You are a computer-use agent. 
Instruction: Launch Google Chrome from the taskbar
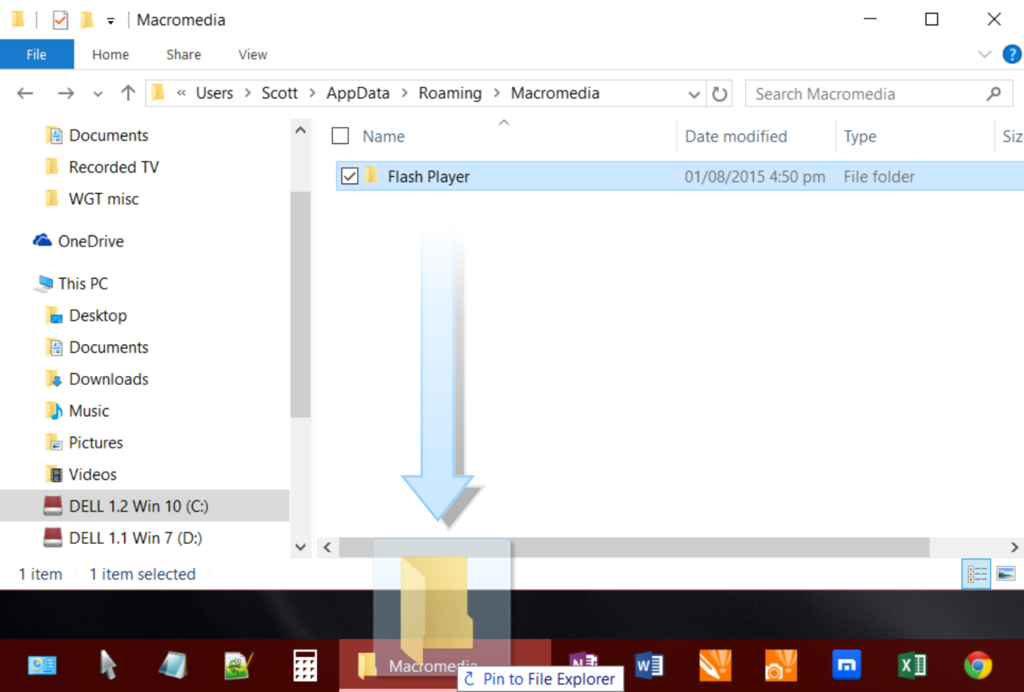(978, 666)
